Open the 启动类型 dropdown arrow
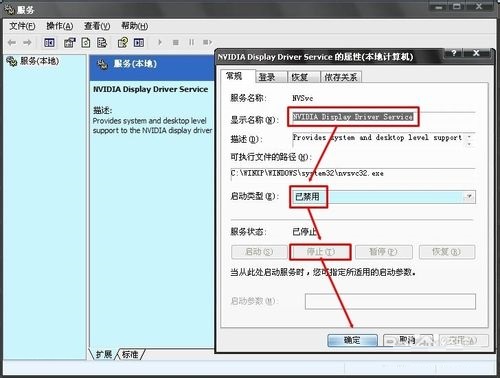Viewport: 500px width, 378px height. (469, 197)
